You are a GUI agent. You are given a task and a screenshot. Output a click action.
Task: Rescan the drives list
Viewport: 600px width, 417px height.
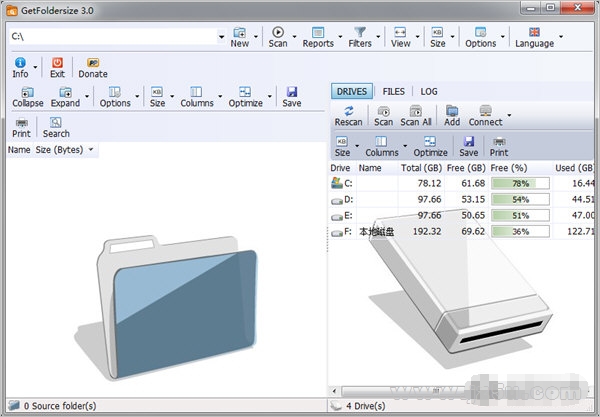pyautogui.click(x=348, y=116)
